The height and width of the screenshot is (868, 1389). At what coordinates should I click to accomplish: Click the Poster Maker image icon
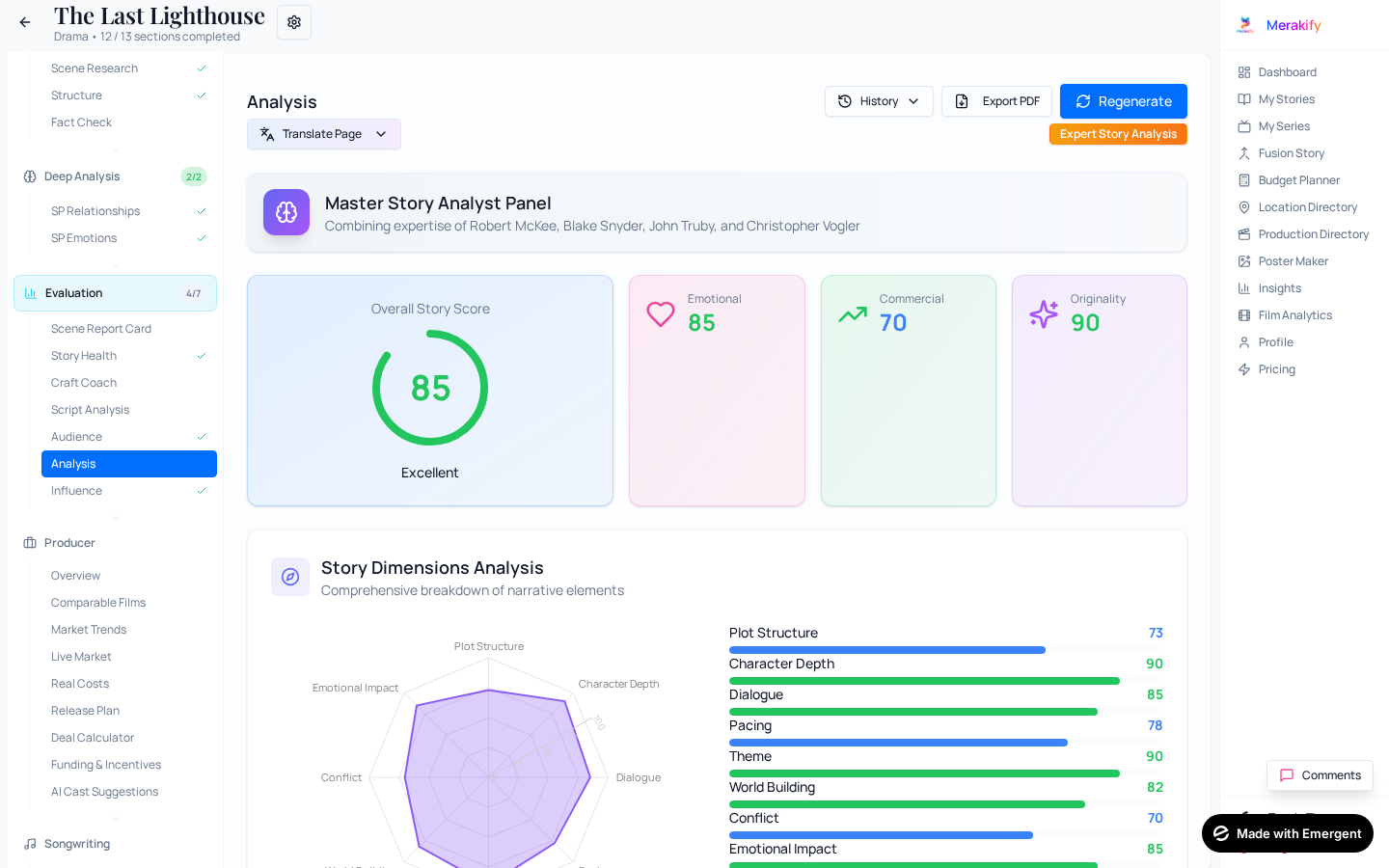pos(1244,261)
